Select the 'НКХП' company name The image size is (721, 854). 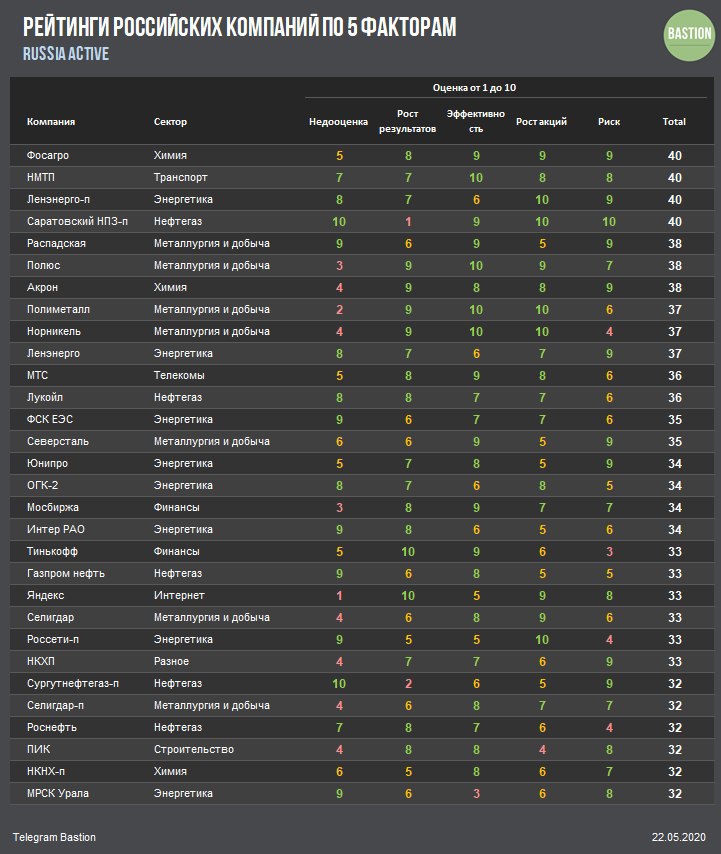point(41,661)
